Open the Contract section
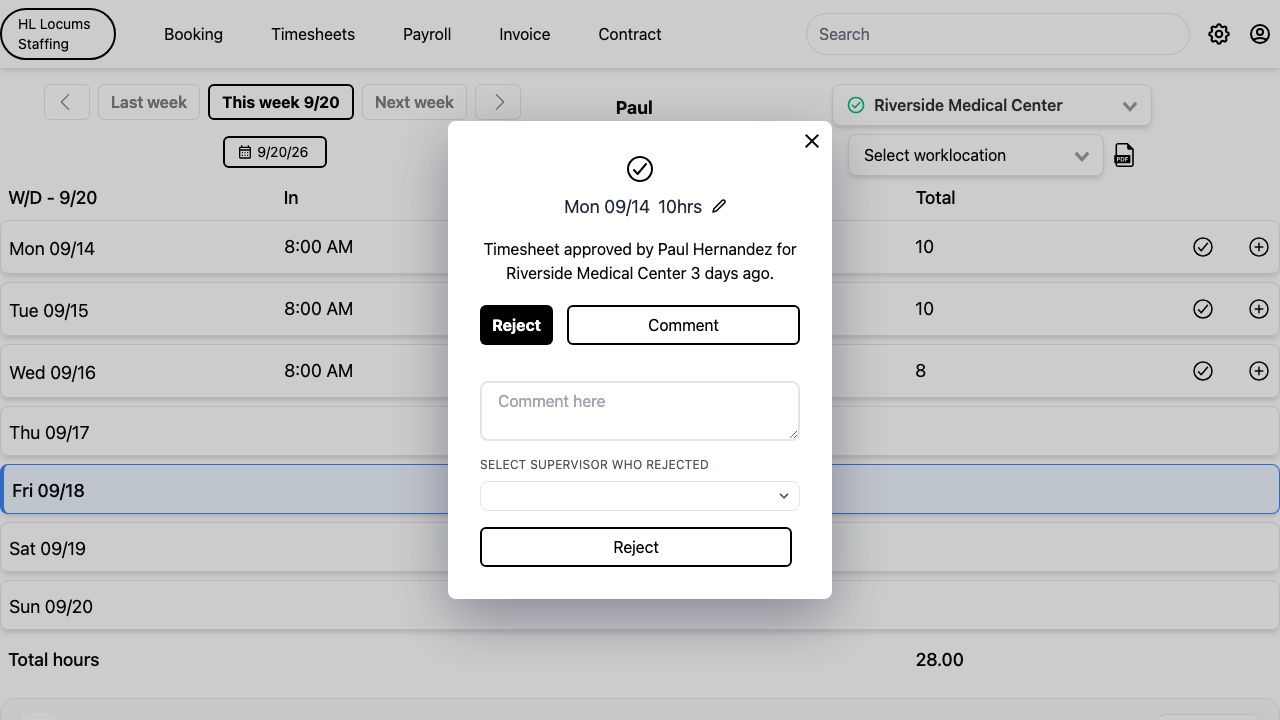 pos(630,34)
